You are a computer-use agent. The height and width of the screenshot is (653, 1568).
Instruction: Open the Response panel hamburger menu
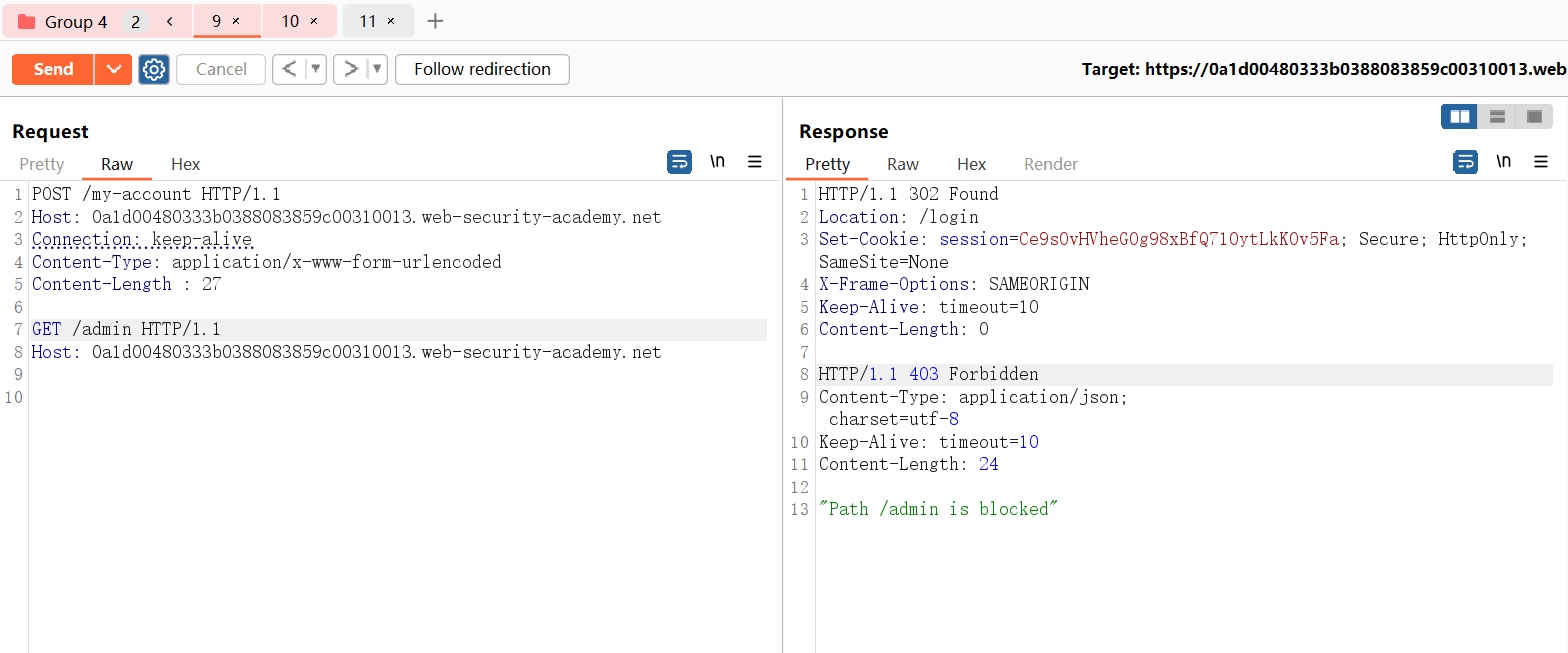click(x=1541, y=162)
